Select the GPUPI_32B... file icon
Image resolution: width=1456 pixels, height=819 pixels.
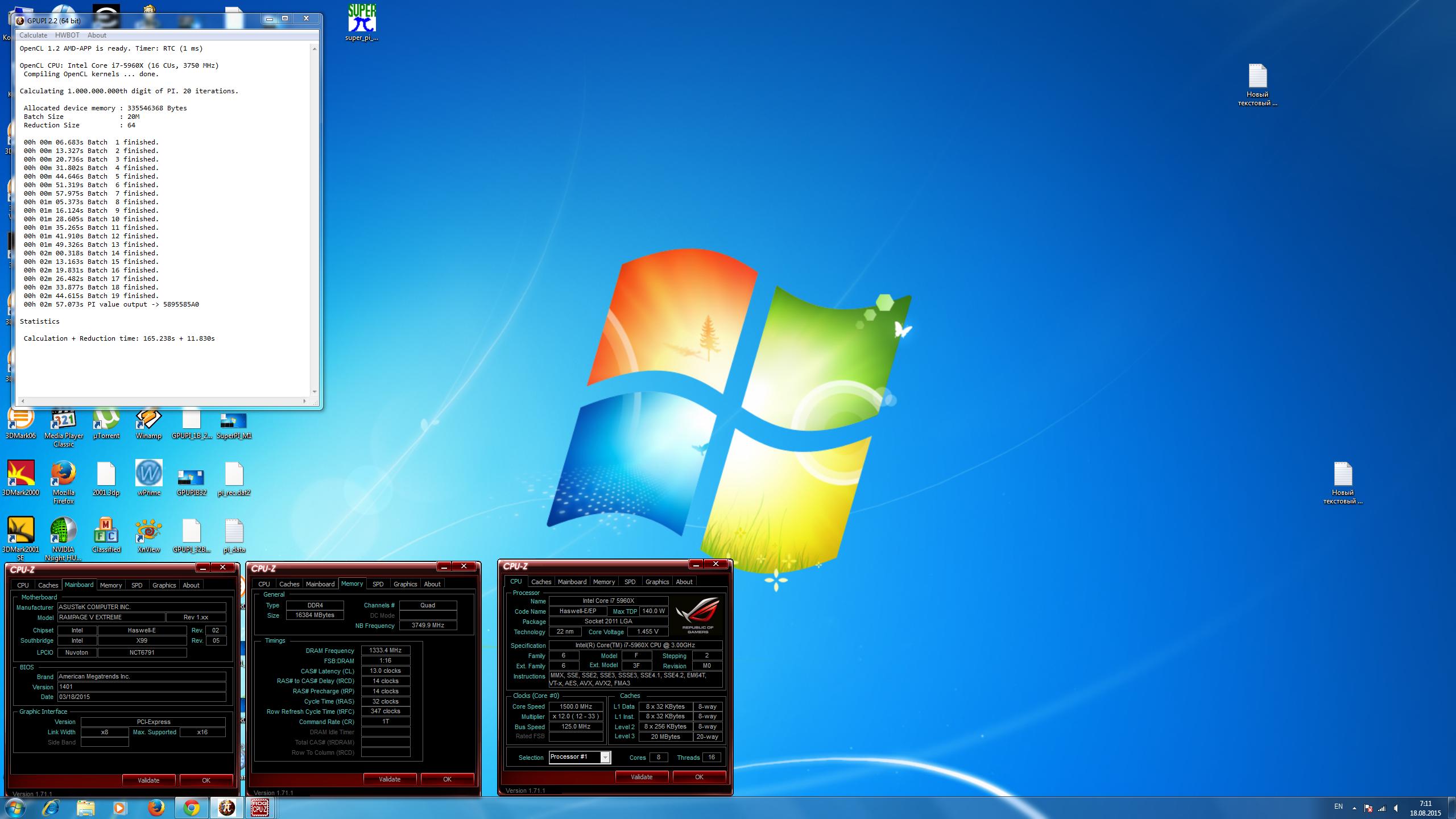point(192,535)
